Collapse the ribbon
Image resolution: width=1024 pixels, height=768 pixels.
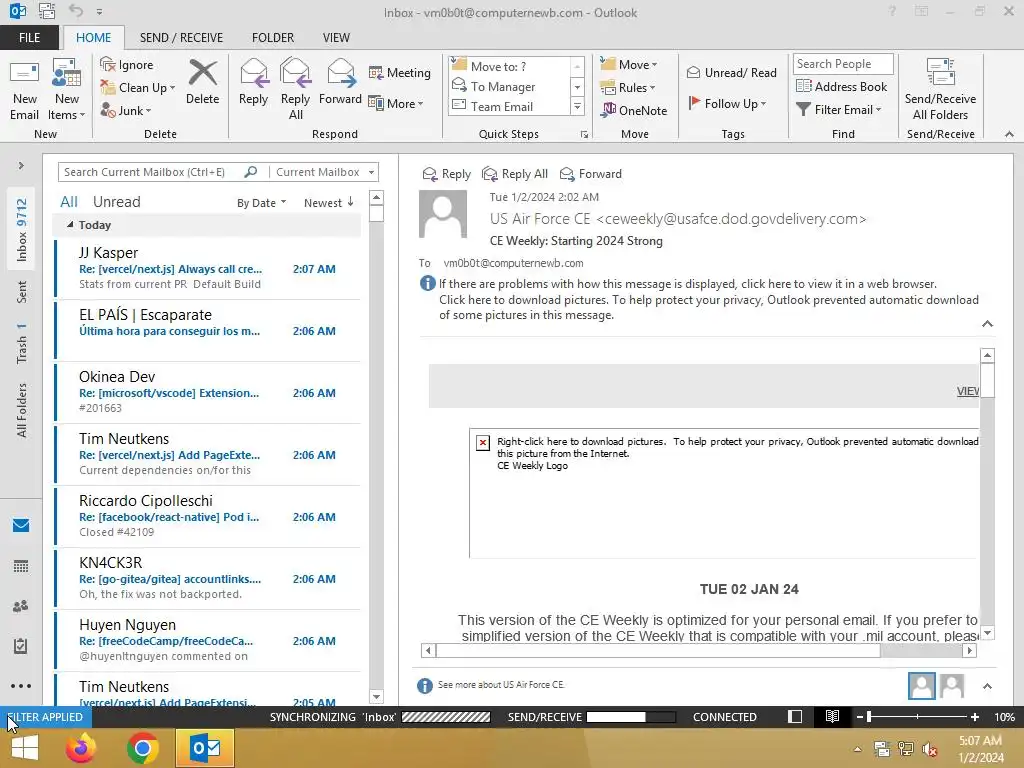pyautogui.click(x=1009, y=134)
